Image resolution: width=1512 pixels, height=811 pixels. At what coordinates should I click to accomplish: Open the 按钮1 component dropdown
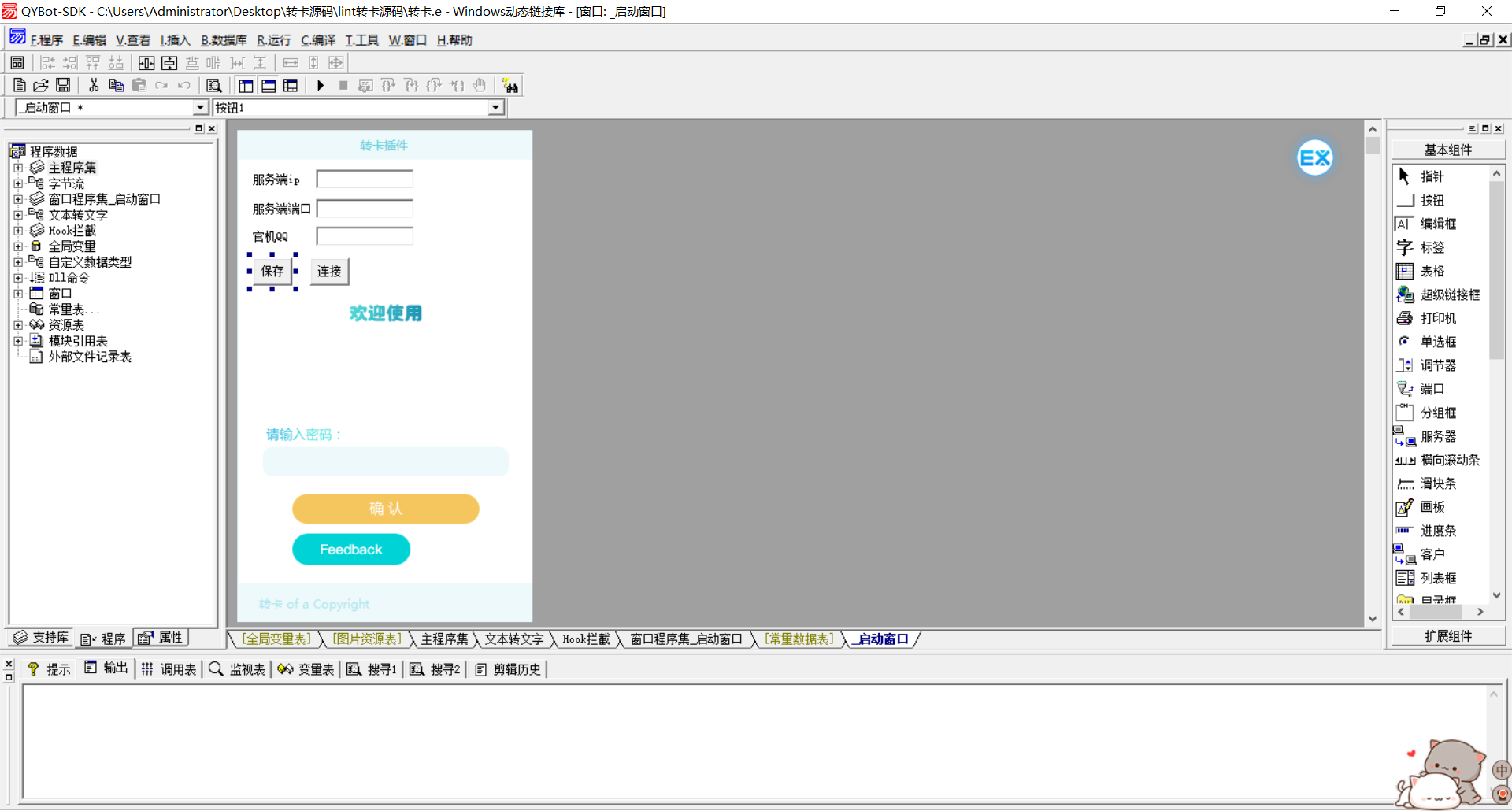(x=495, y=108)
